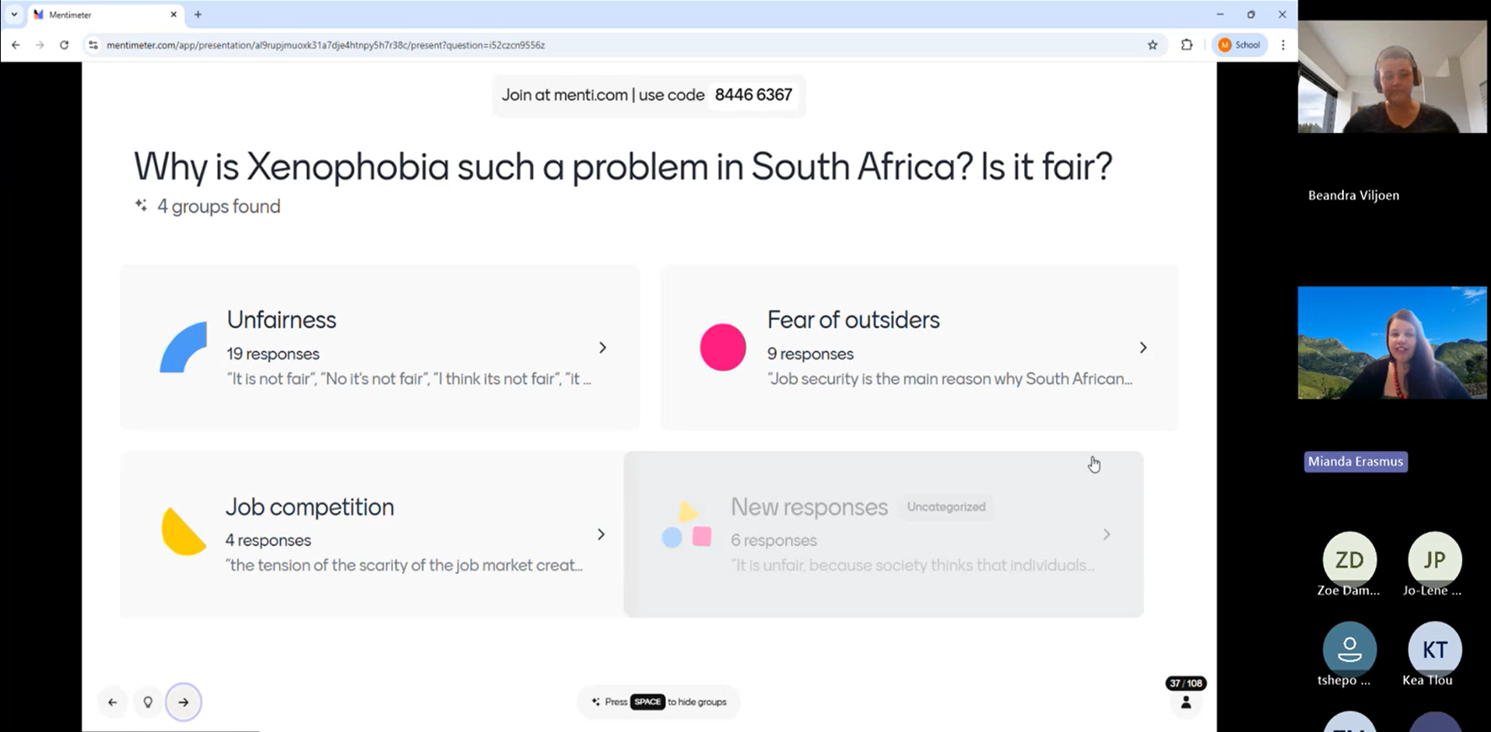Click the browser back arrow

pos(16,45)
